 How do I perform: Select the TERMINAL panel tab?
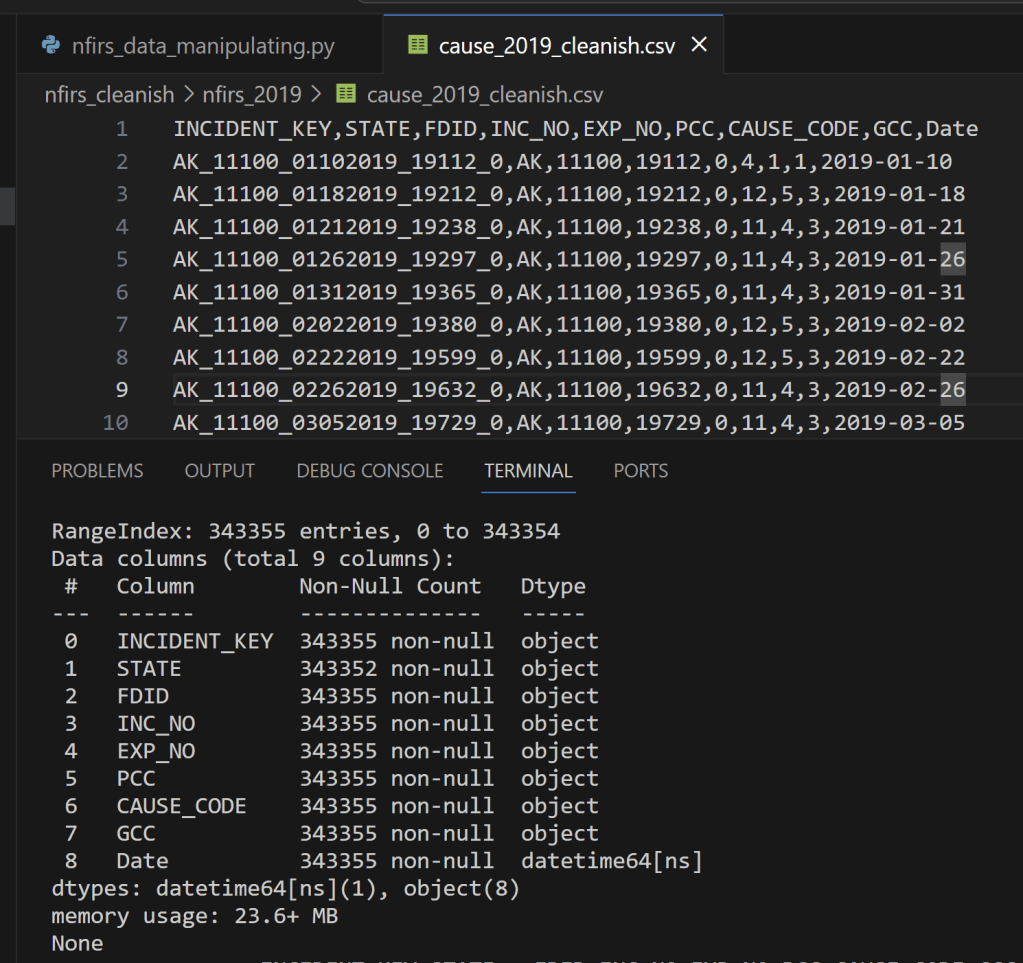point(528,471)
